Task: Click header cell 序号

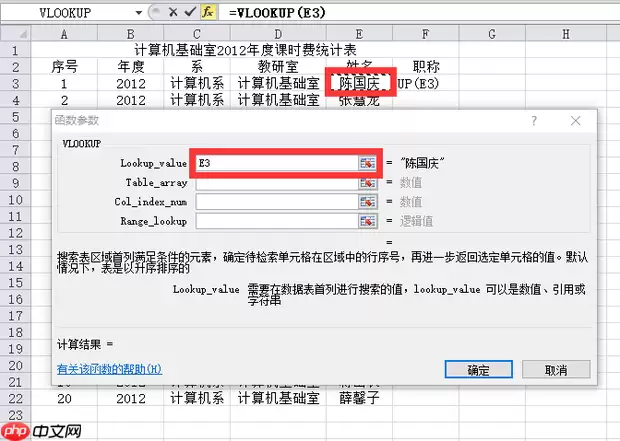Action: (x=64, y=67)
